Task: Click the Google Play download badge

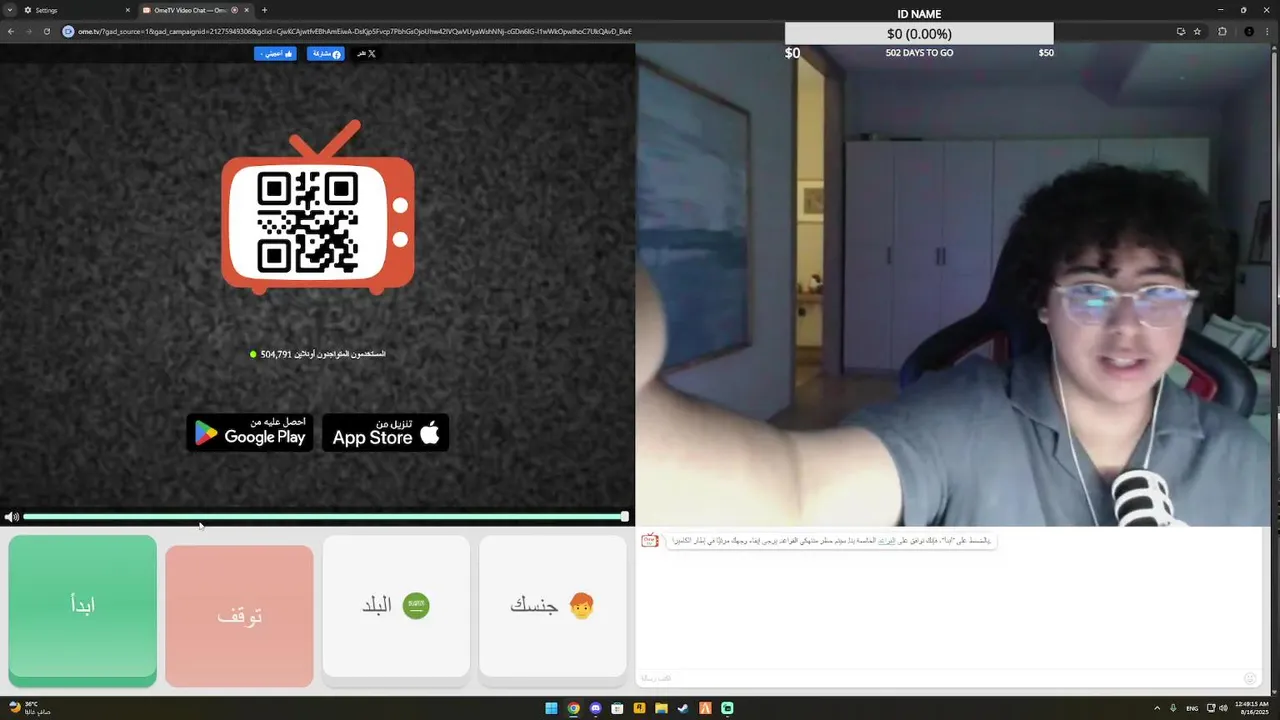Action: pos(250,432)
